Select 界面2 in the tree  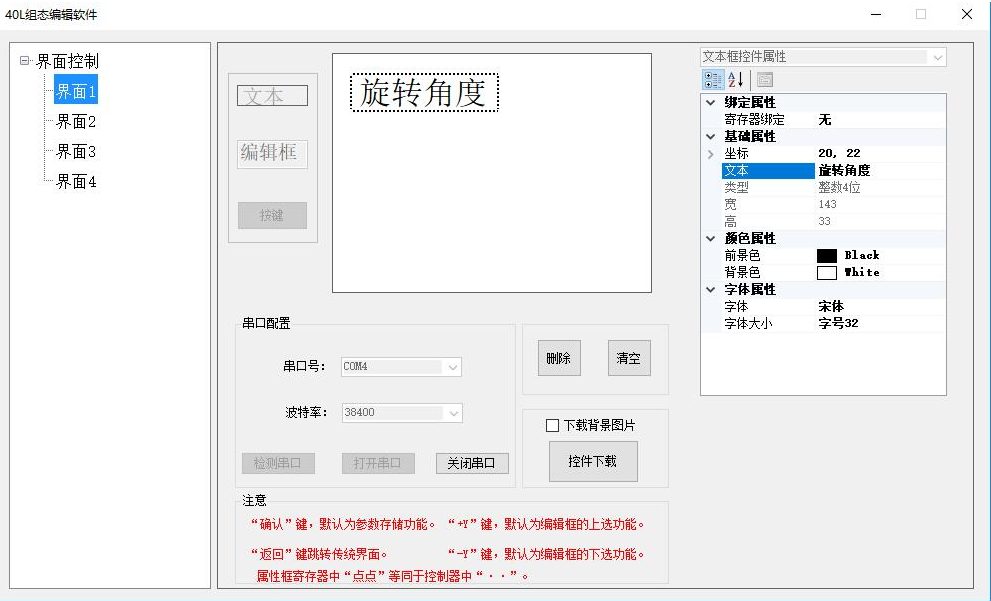point(76,122)
